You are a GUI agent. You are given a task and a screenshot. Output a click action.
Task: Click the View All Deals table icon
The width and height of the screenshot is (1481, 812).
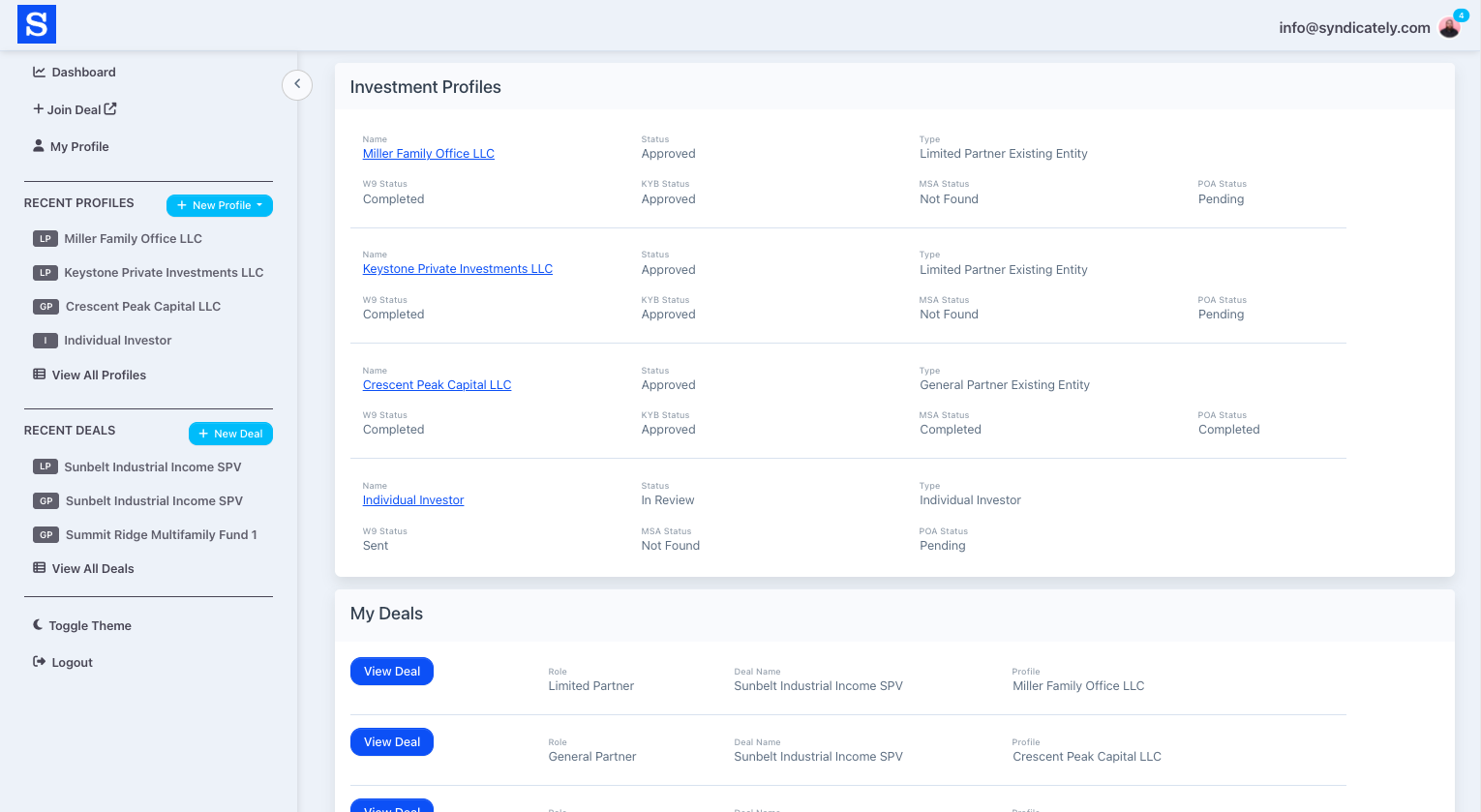(x=40, y=568)
